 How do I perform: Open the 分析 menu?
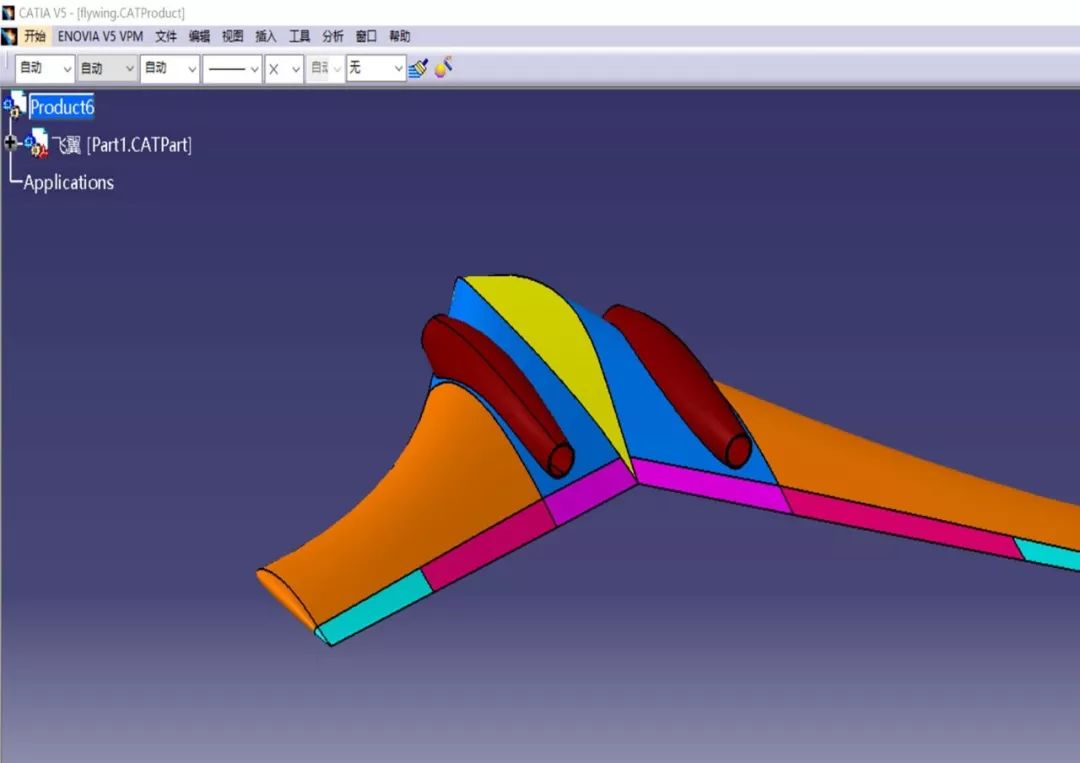pos(333,37)
